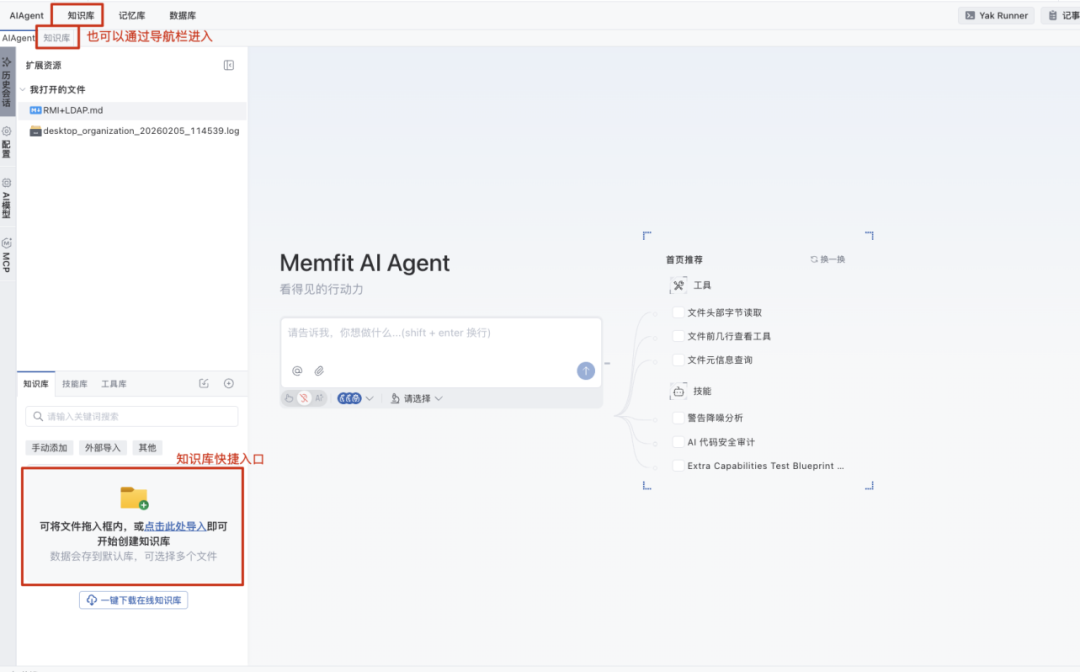This screenshot has height=672, width=1080.
Task: Select the 知识库 page tab
Action: (x=56, y=38)
